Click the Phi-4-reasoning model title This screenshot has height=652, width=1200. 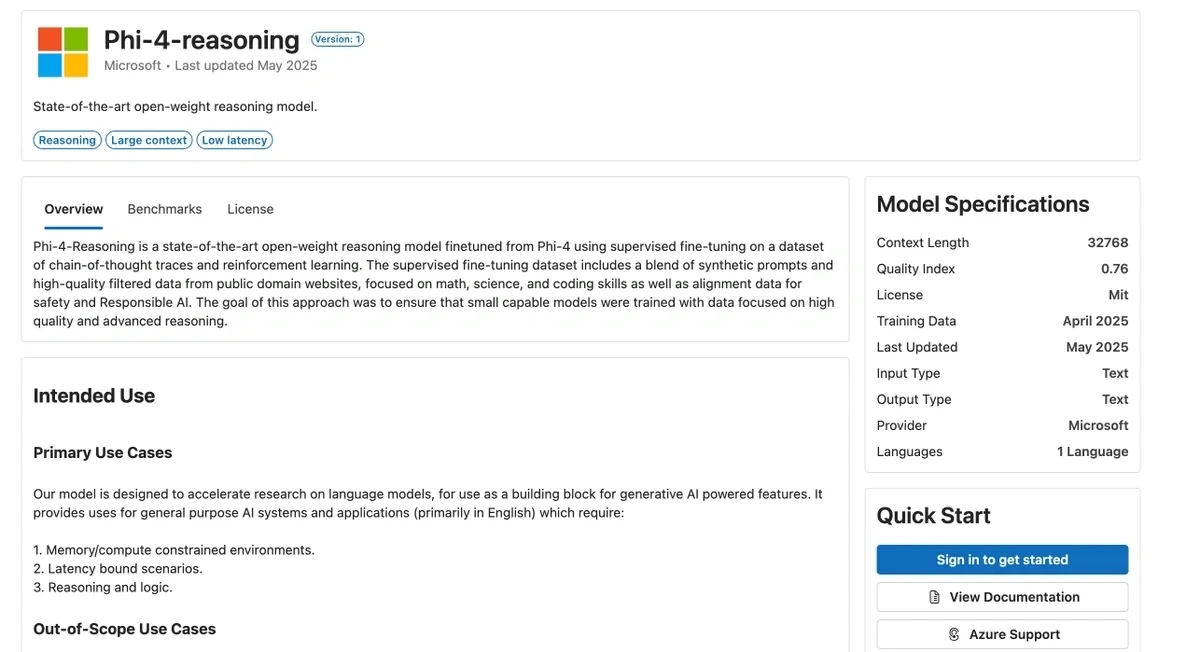[201, 40]
